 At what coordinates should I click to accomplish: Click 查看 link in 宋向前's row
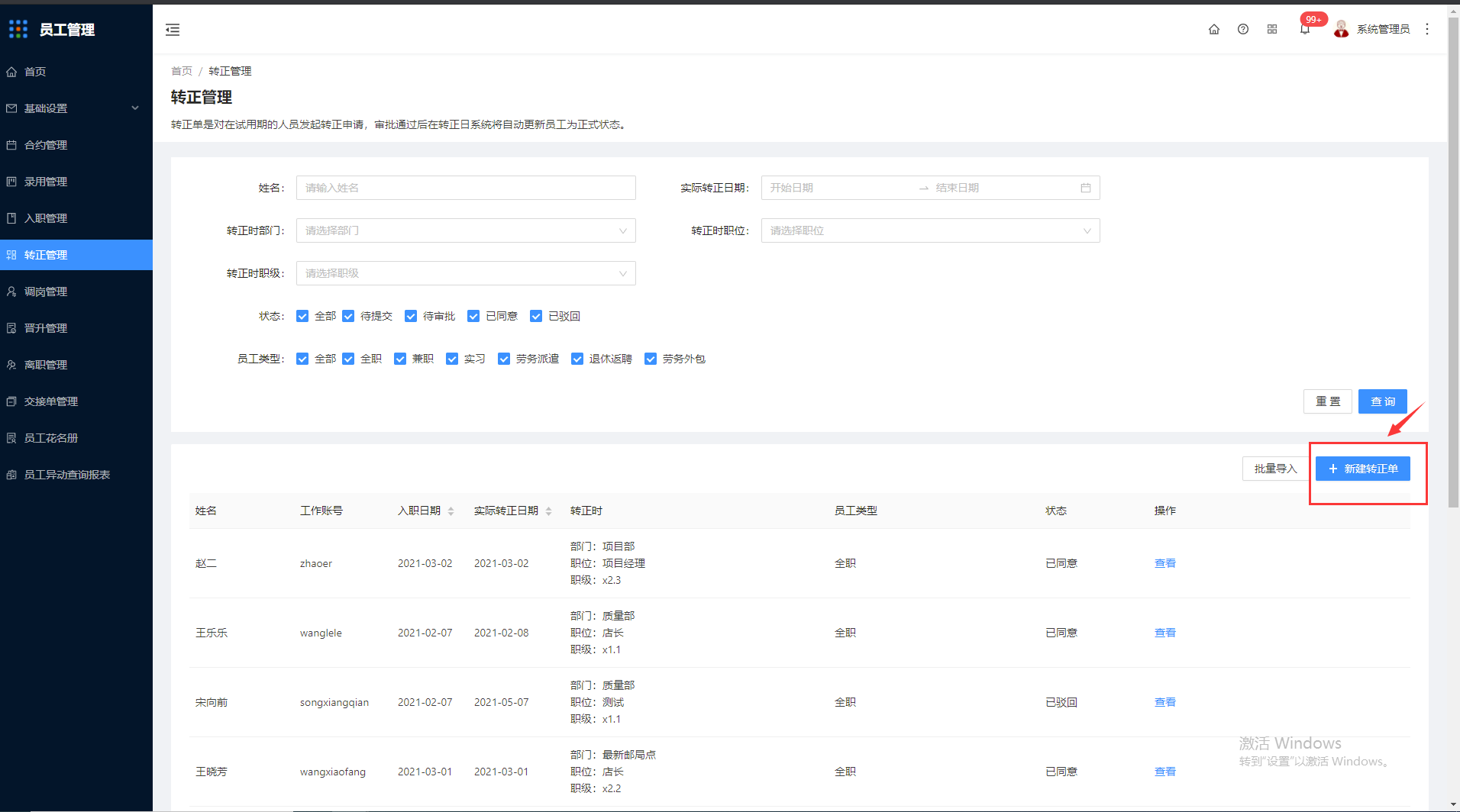tap(1165, 702)
